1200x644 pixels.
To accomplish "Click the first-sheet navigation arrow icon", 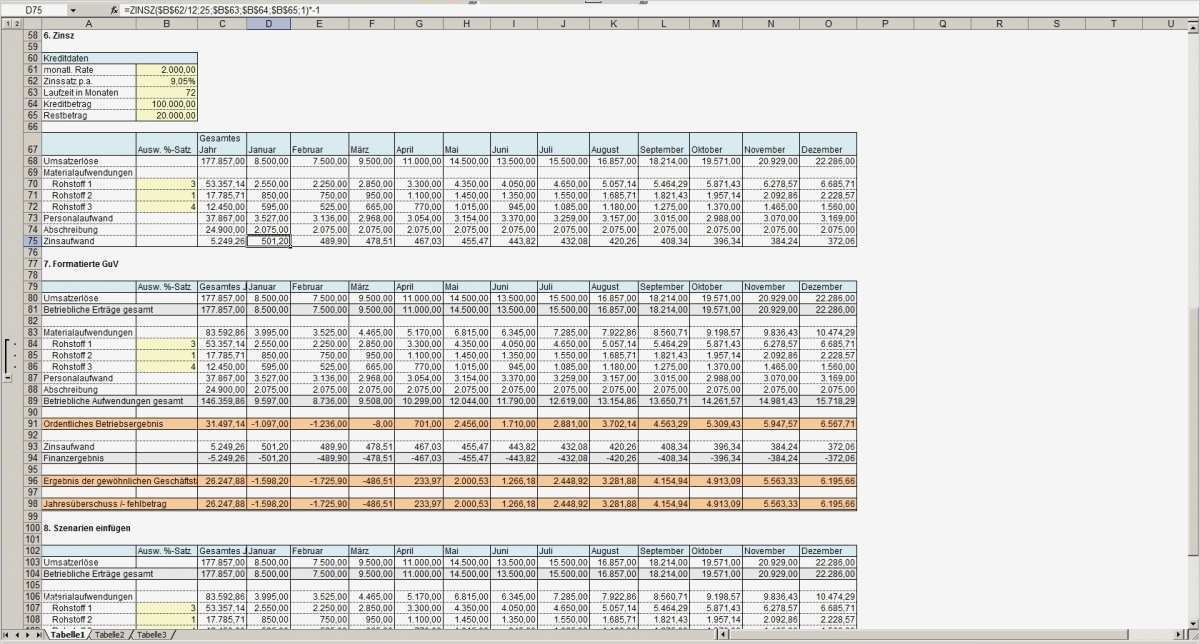I will click(x=6, y=634).
